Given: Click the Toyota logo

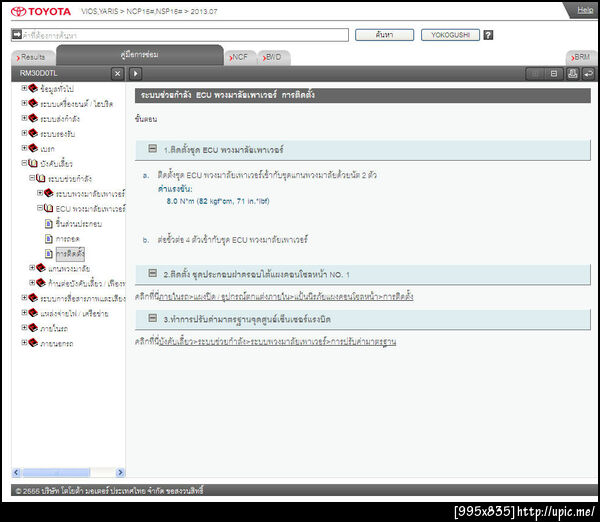Looking at the screenshot, I should point(41,11).
